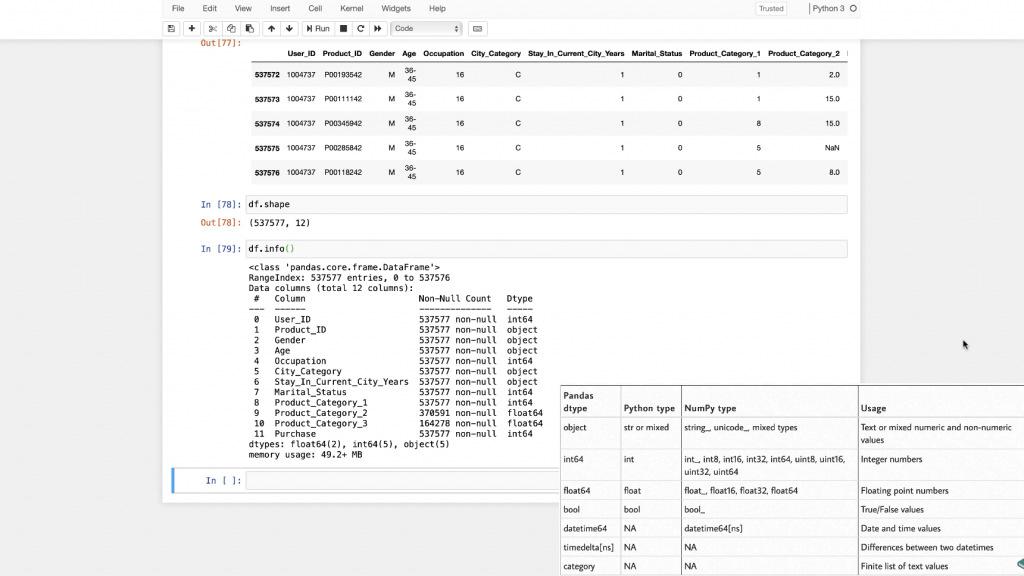The width and height of the screenshot is (1024, 576).
Task: Open the Edit menu
Action: coord(210,8)
